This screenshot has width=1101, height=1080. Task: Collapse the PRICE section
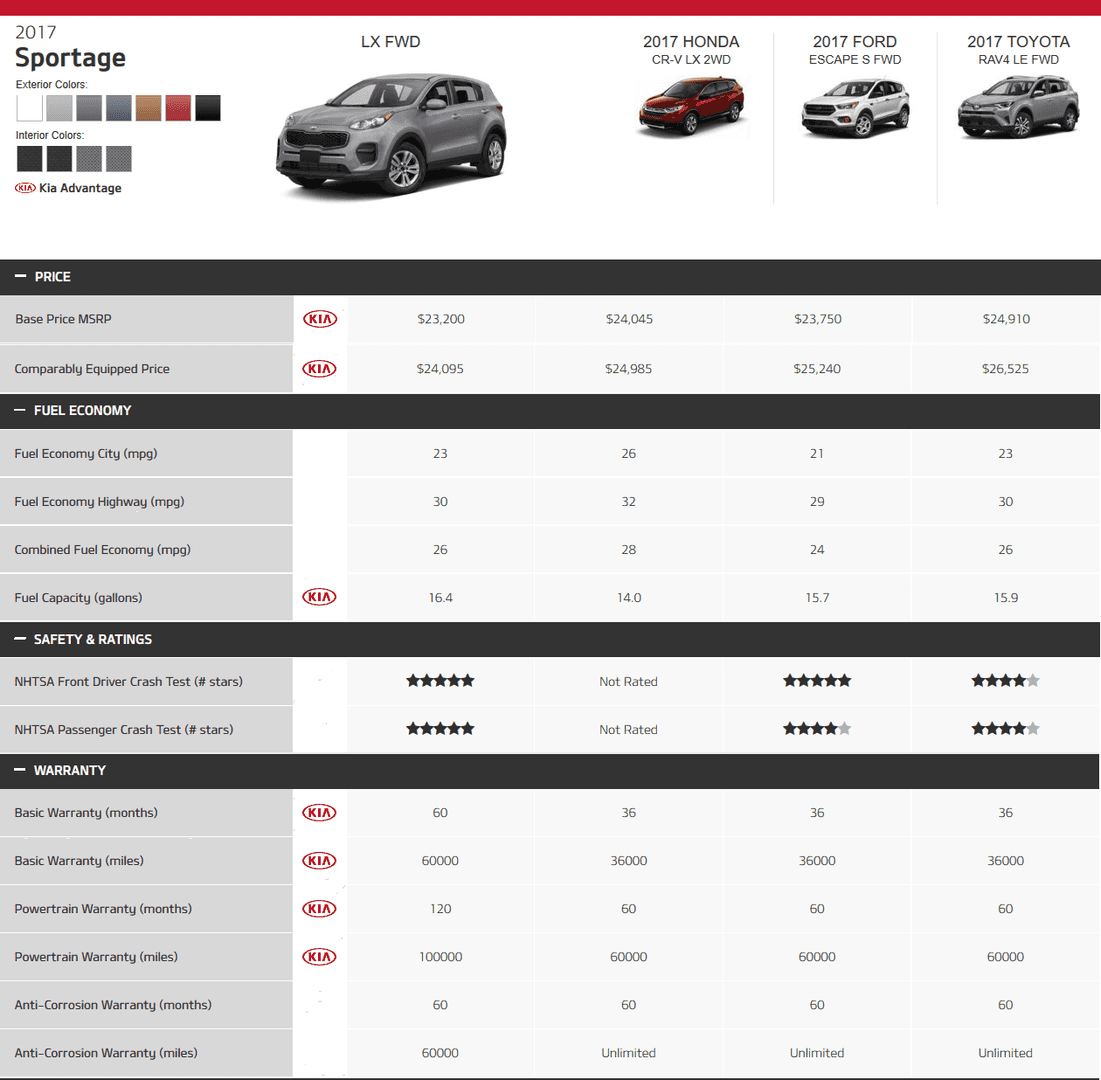coord(20,277)
